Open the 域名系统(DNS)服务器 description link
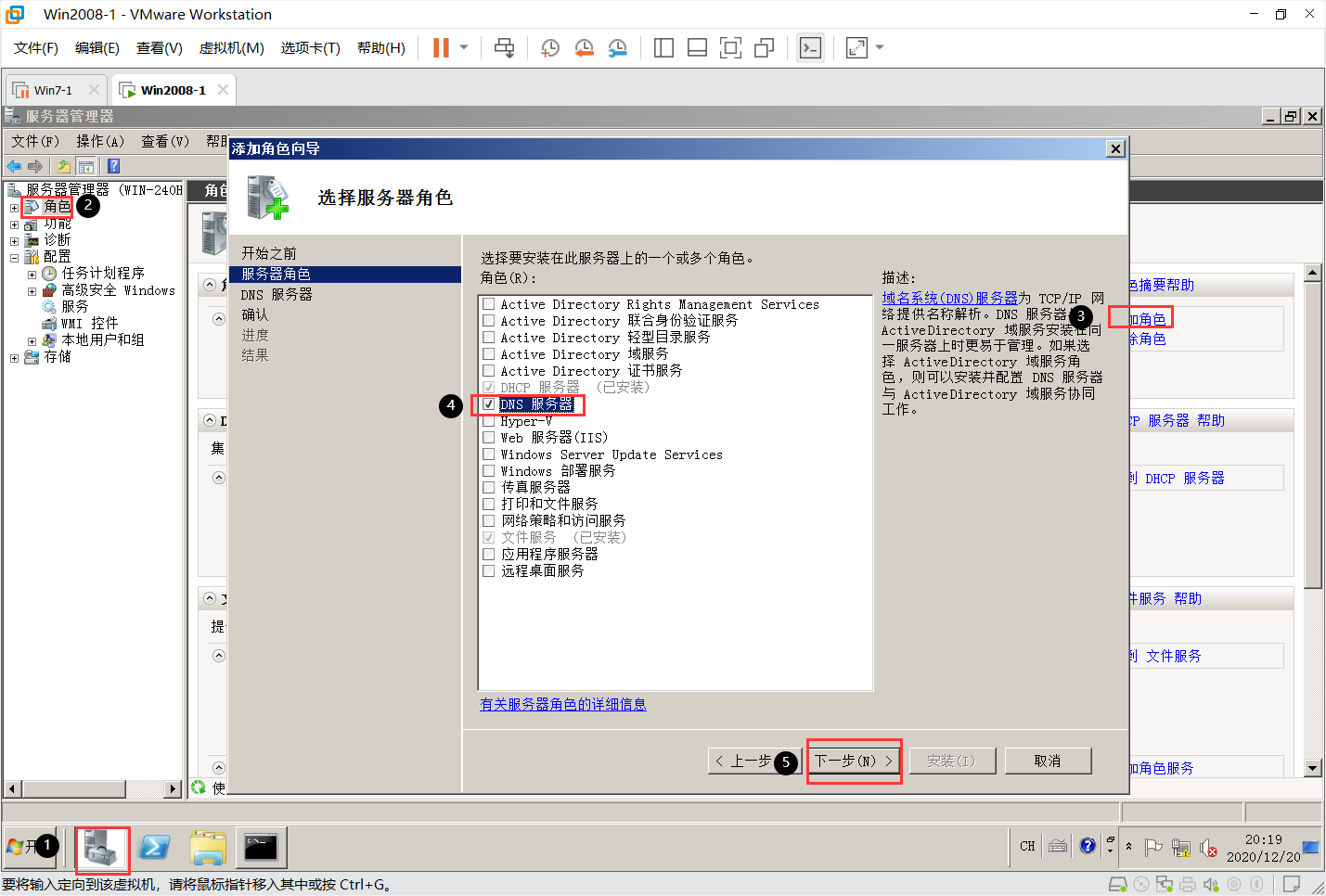The image size is (1326, 896). coord(949,298)
